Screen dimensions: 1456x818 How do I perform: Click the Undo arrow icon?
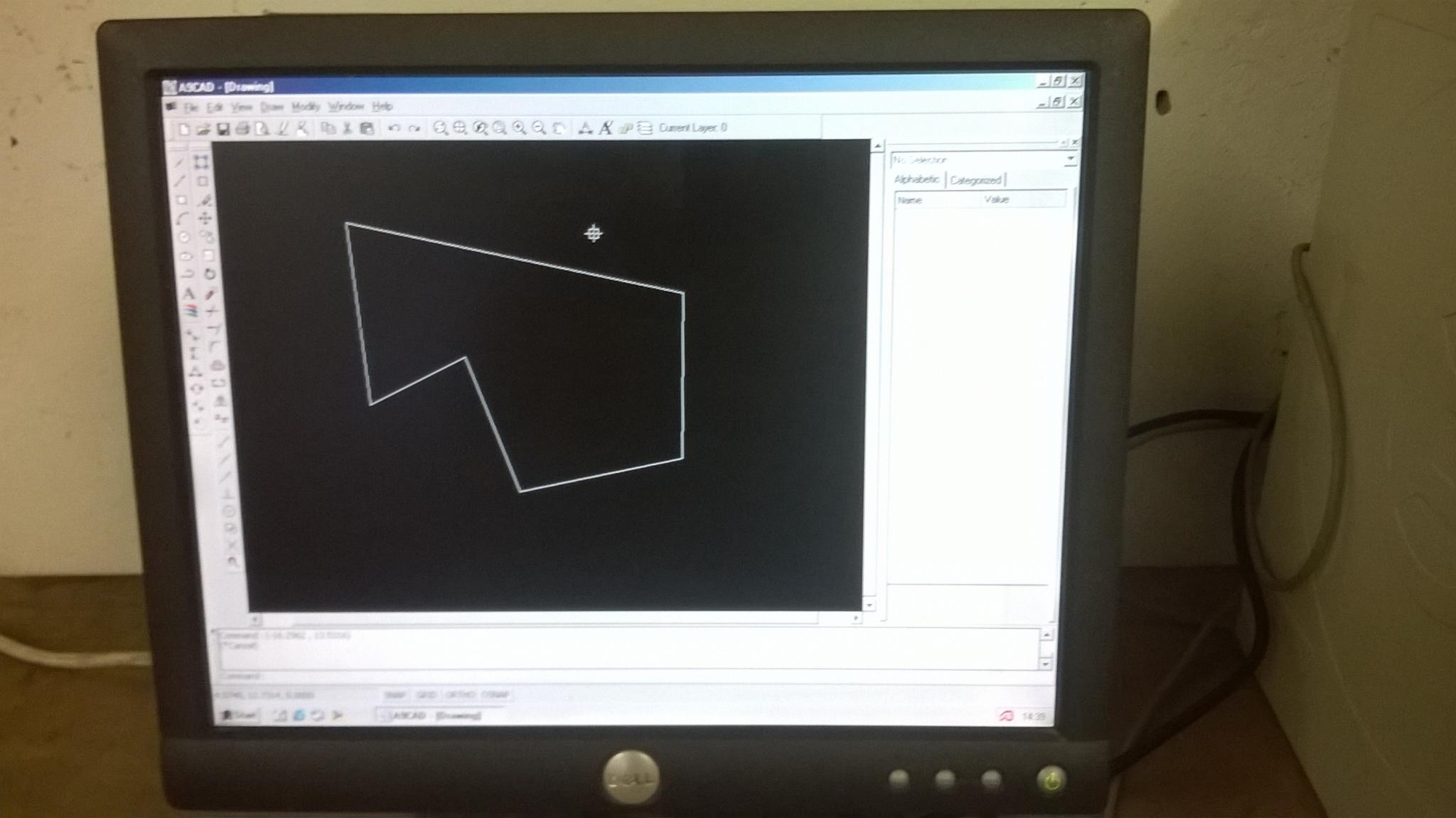[394, 129]
